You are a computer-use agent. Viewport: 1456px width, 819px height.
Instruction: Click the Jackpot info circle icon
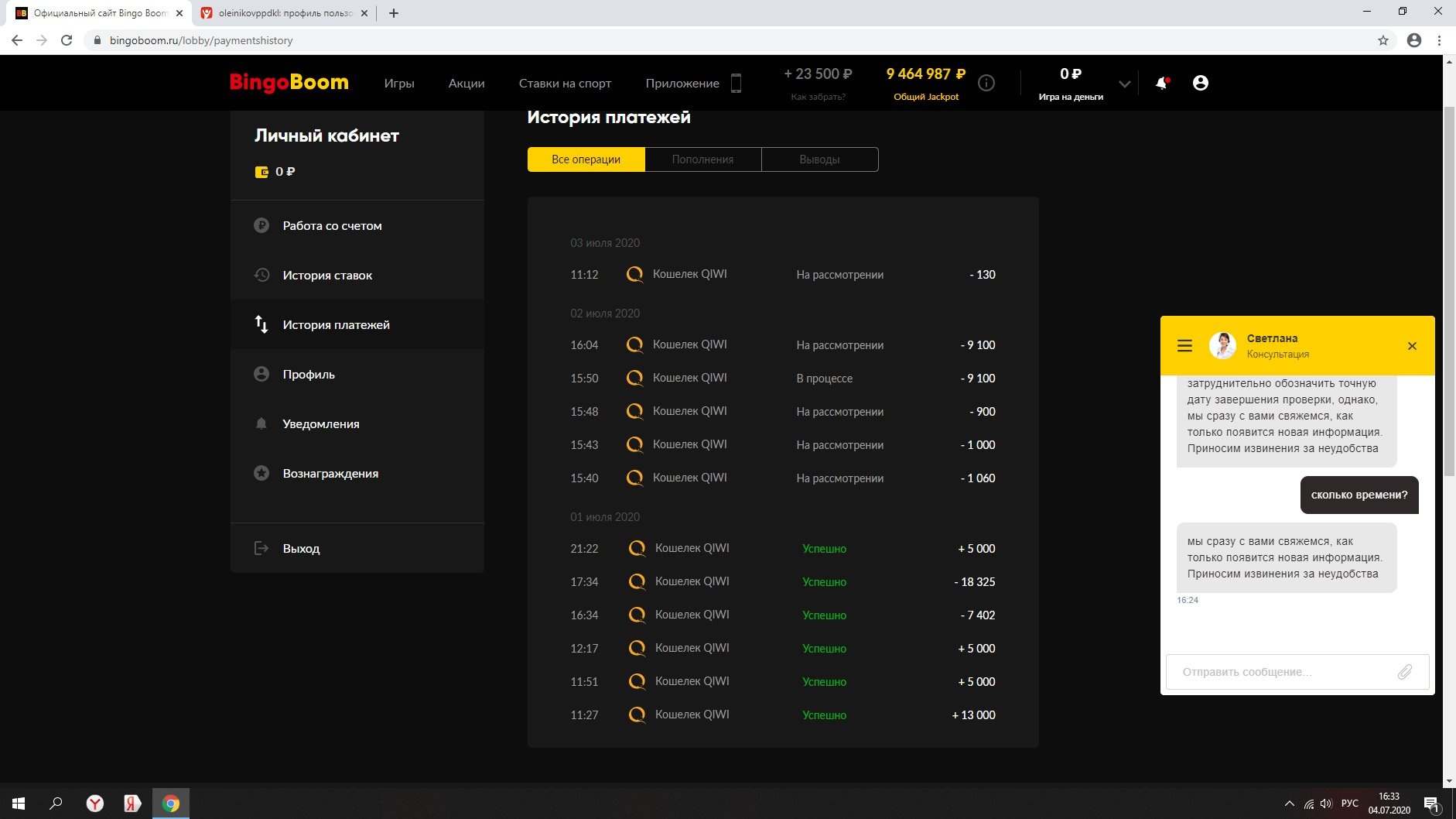coord(986,83)
